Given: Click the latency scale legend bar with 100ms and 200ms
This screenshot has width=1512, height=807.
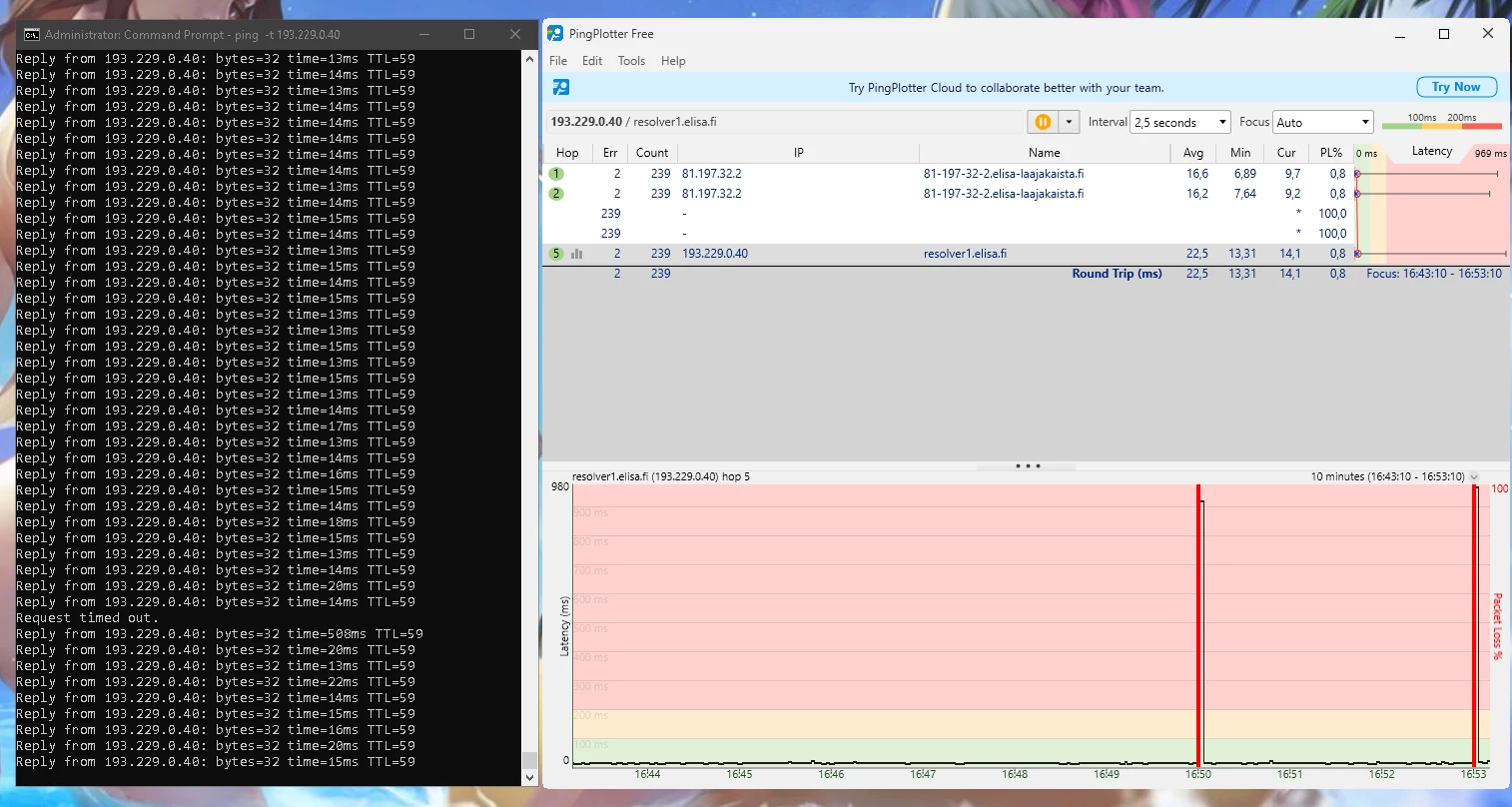Looking at the screenshot, I should pos(1442,122).
